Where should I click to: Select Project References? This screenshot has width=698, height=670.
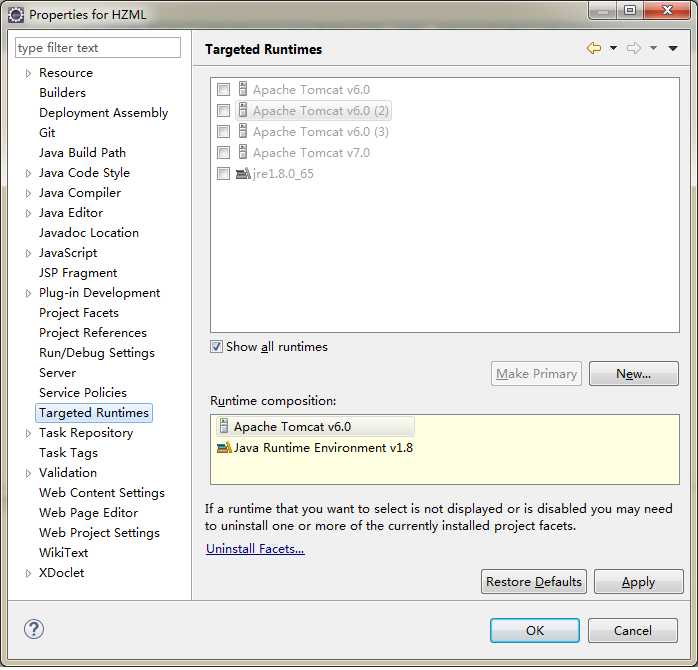pyautogui.click(x=93, y=333)
